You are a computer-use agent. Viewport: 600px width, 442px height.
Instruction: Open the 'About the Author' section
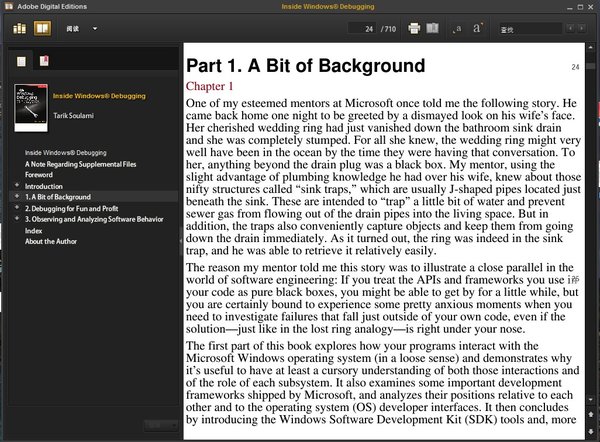[51, 241]
